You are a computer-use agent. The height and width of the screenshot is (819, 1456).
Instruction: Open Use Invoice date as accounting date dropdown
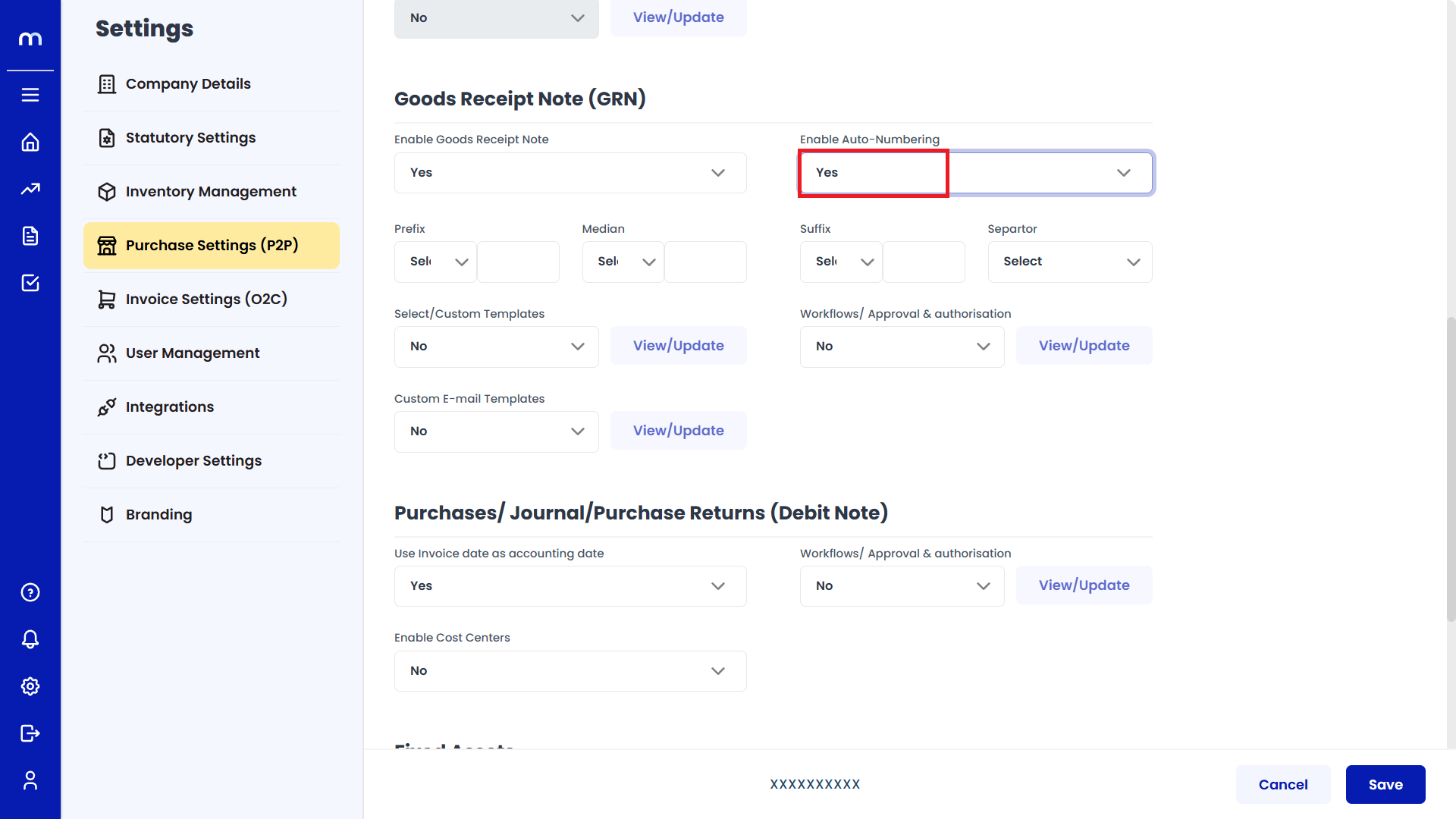point(570,586)
